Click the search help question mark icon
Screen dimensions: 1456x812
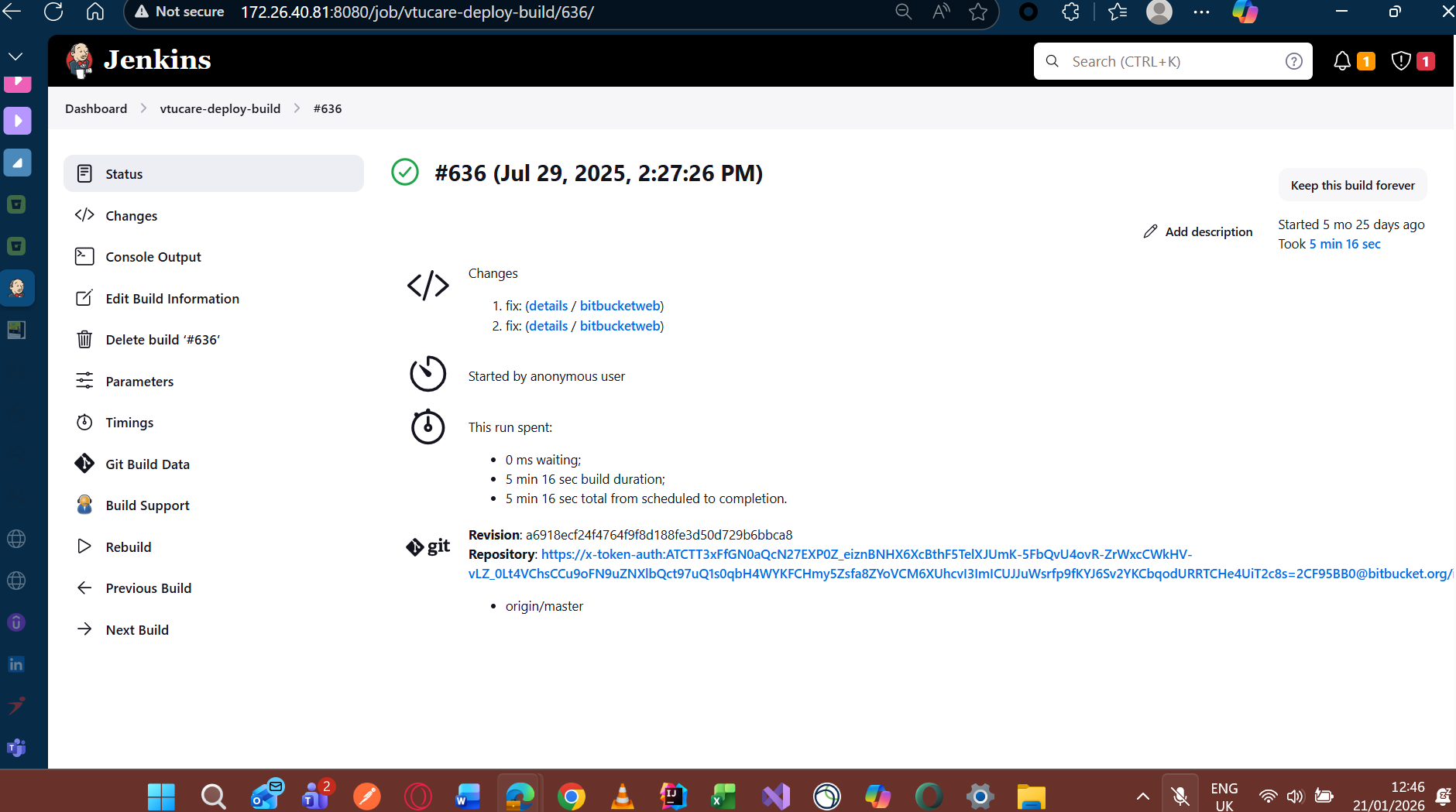point(1293,61)
